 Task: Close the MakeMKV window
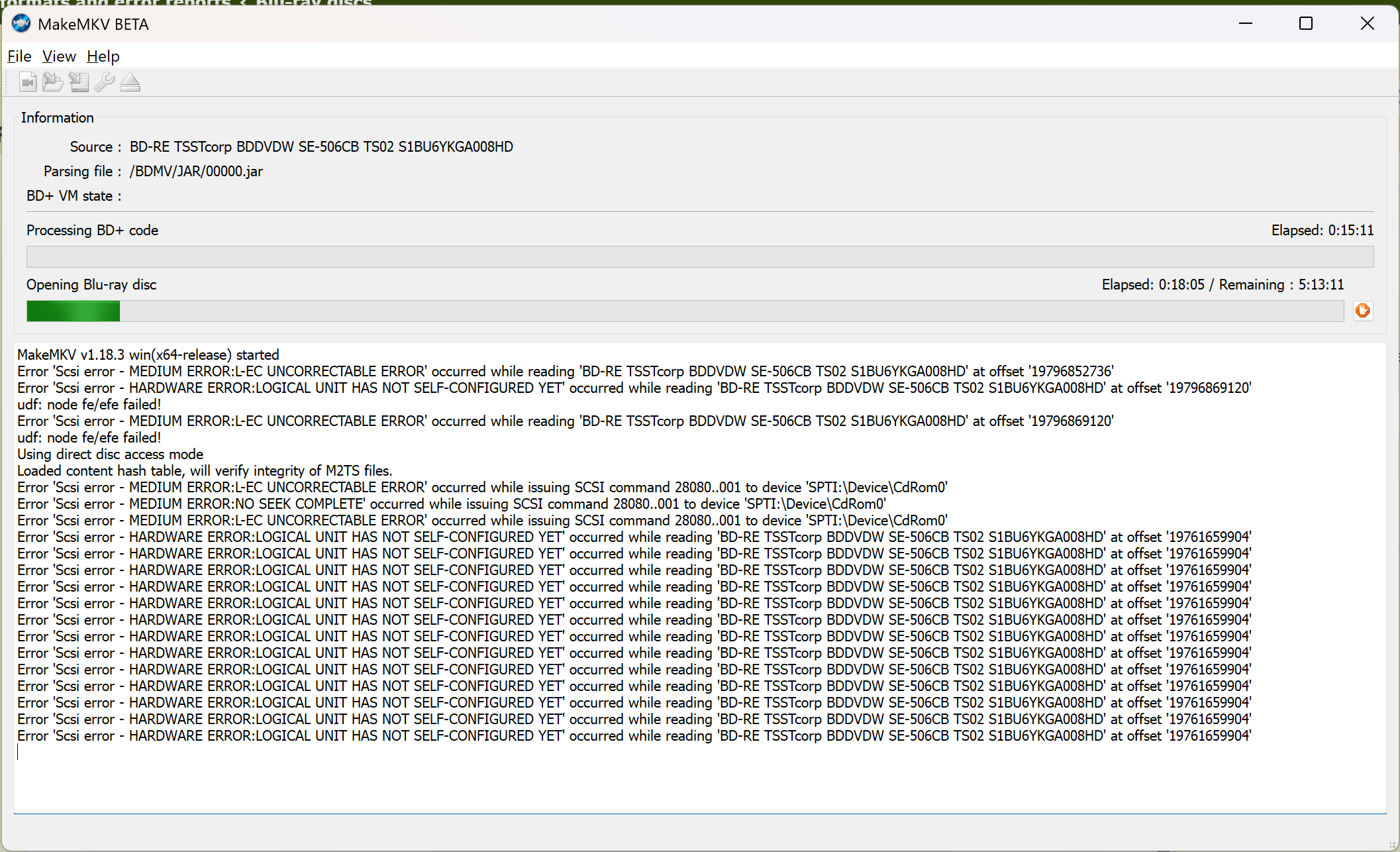pos(1367,24)
